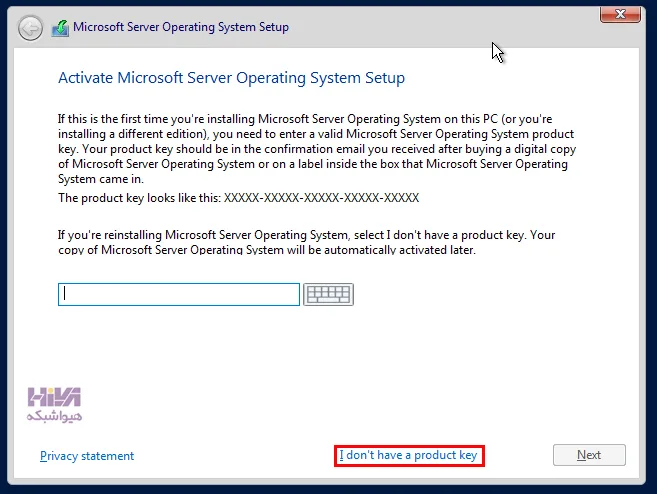The width and height of the screenshot is (657, 494).
Task: Click the "Activate Microsoft Server Operating System Setup" heading
Action: (x=231, y=78)
